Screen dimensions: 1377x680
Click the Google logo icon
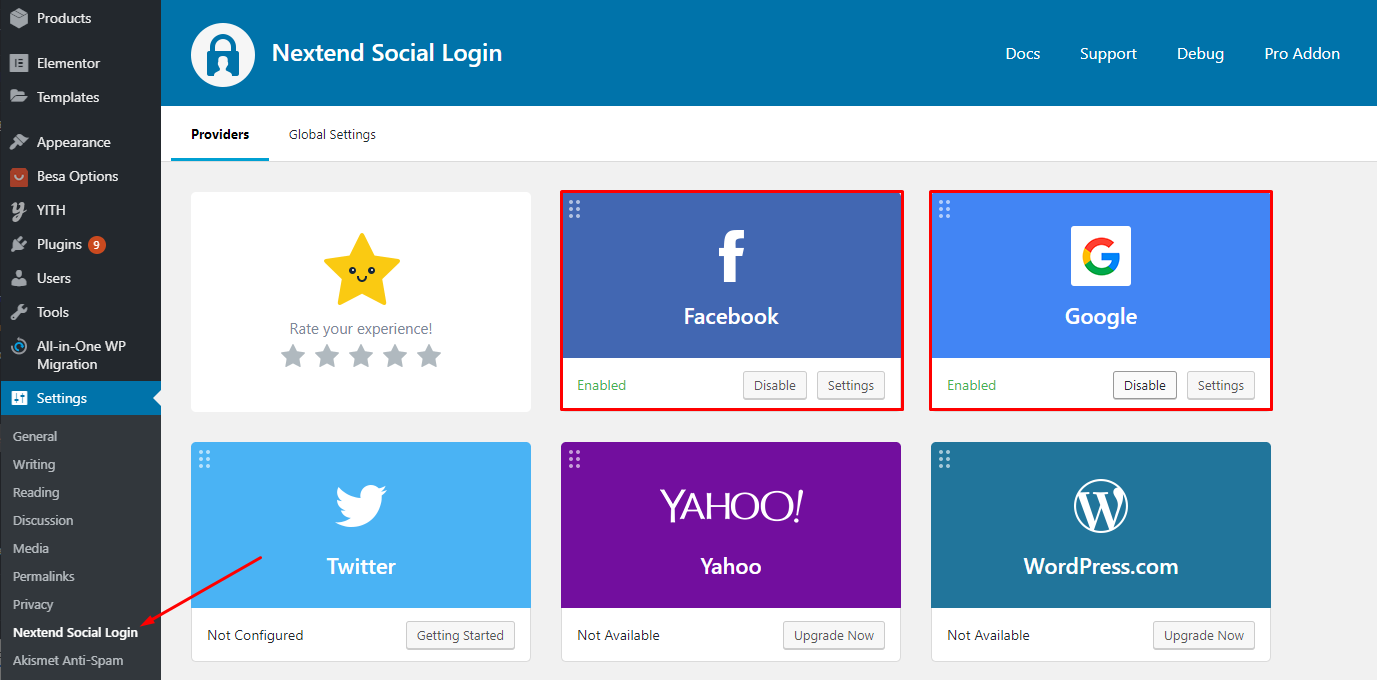pos(1101,256)
